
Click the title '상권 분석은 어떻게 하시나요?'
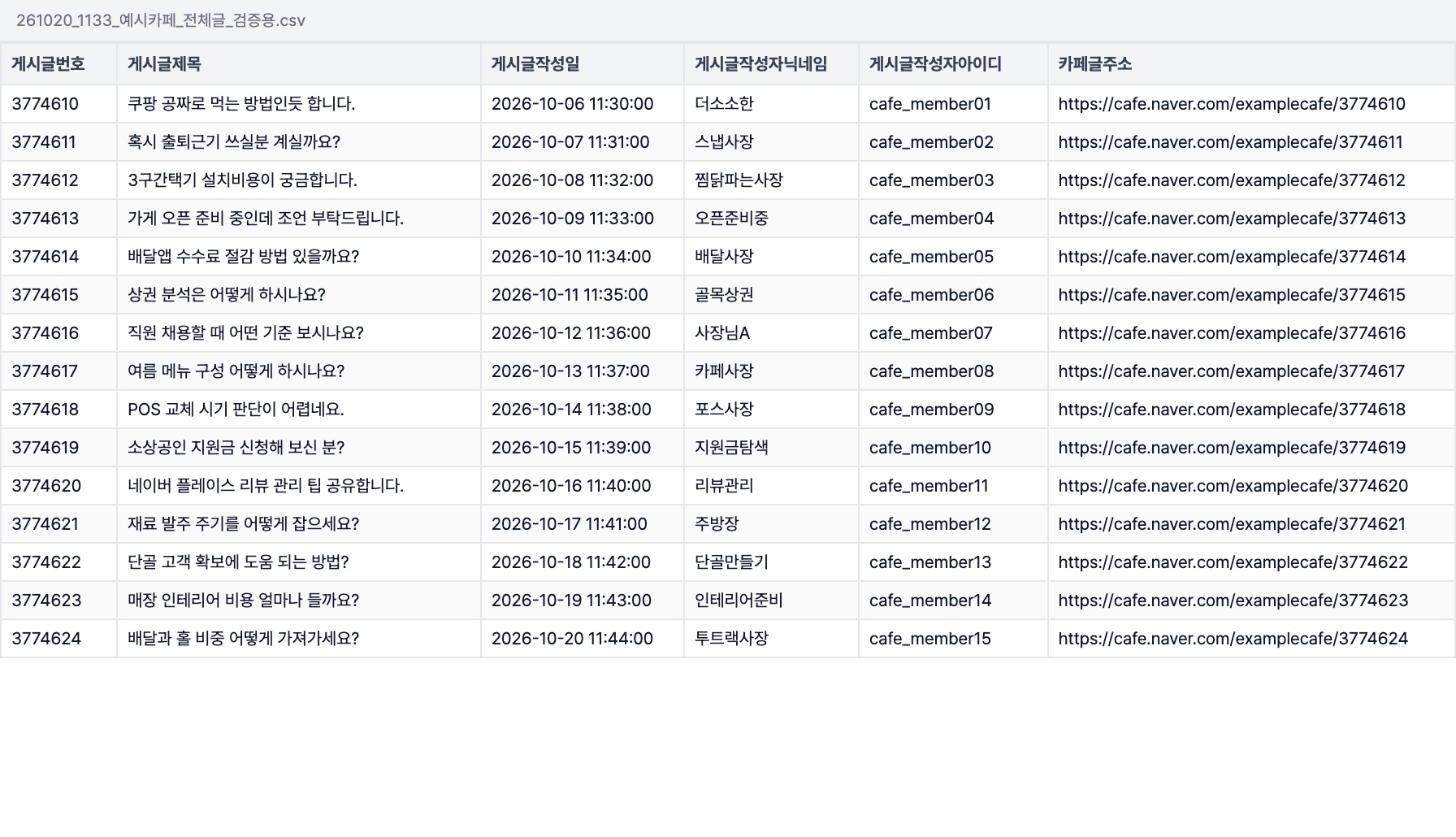click(227, 295)
